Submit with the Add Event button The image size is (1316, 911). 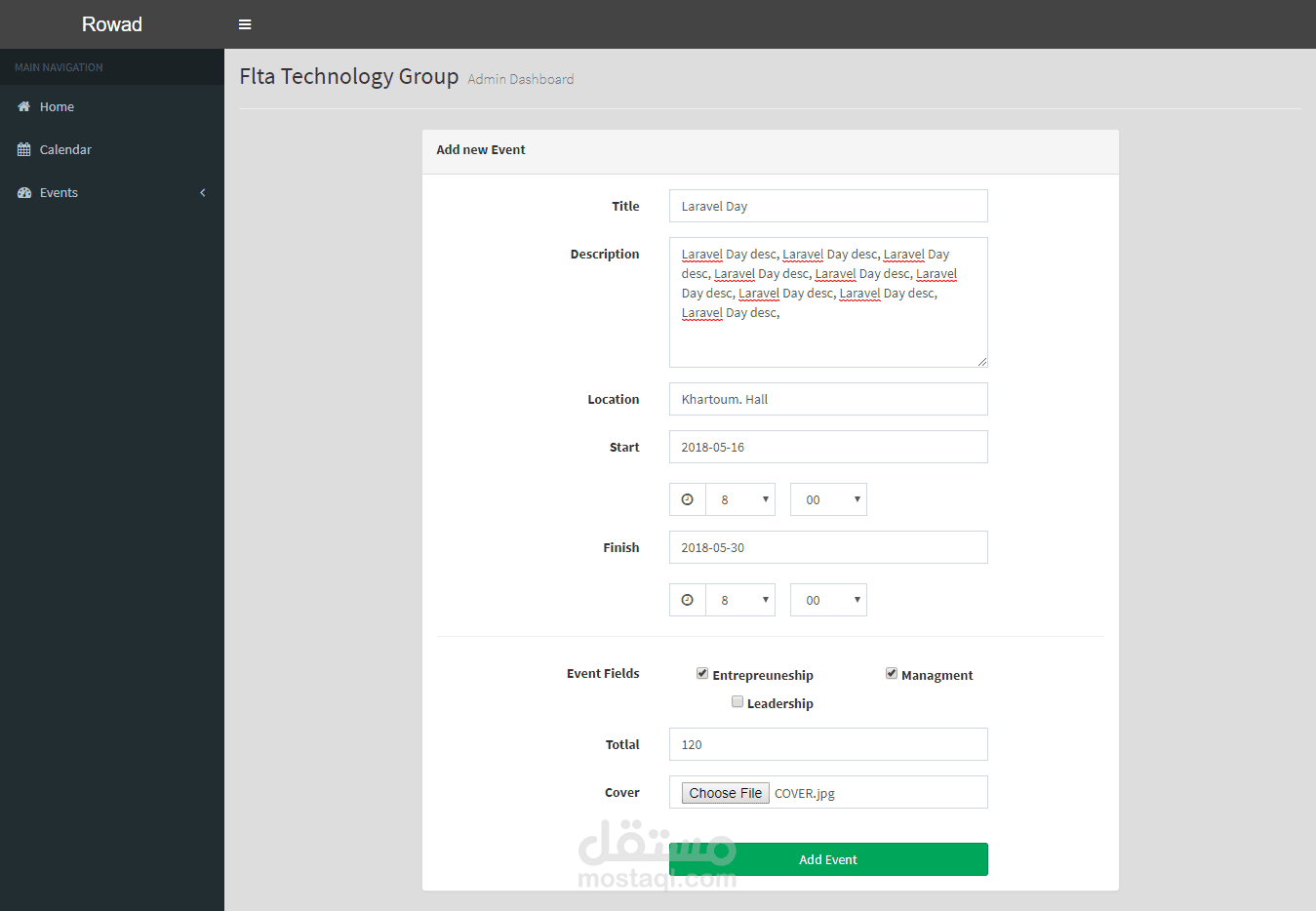pos(828,859)
